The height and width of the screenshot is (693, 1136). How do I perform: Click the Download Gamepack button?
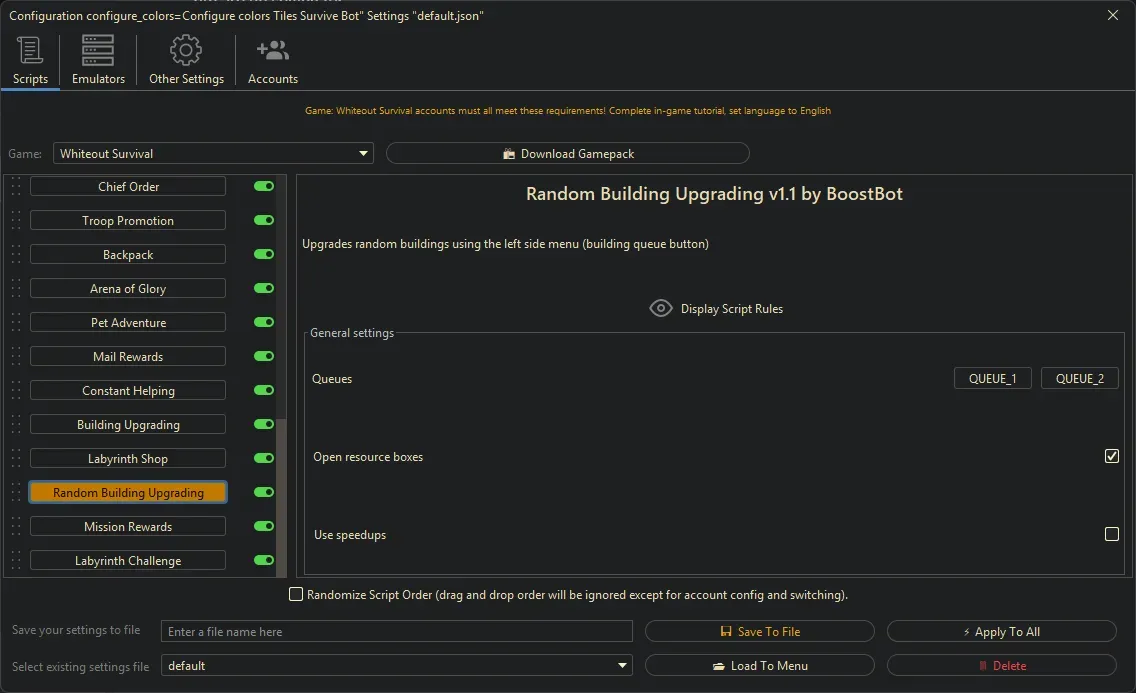(x=567, y=154)
